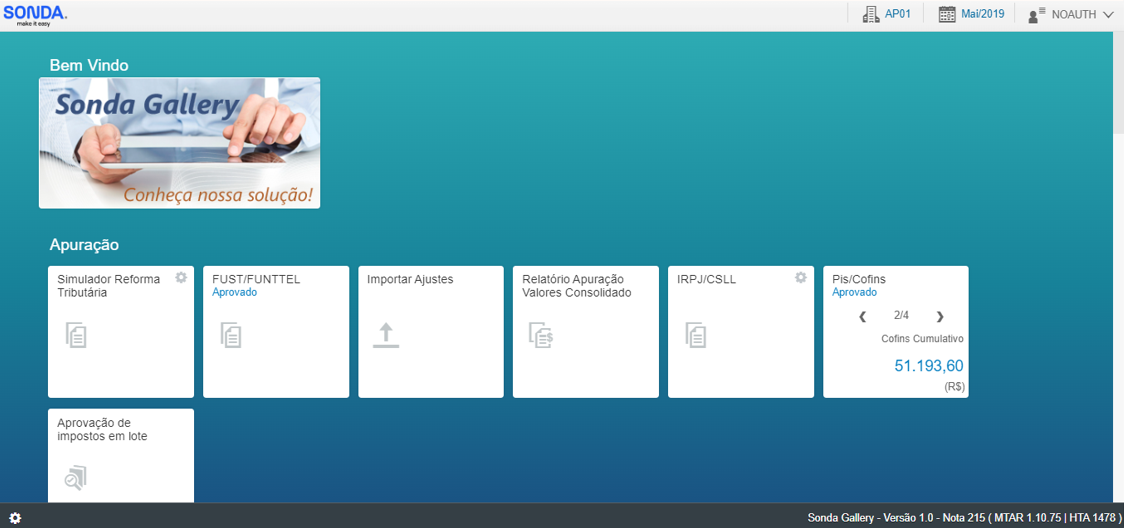
Task: Select the AP01 company link
Action: (x=897, y=14)
